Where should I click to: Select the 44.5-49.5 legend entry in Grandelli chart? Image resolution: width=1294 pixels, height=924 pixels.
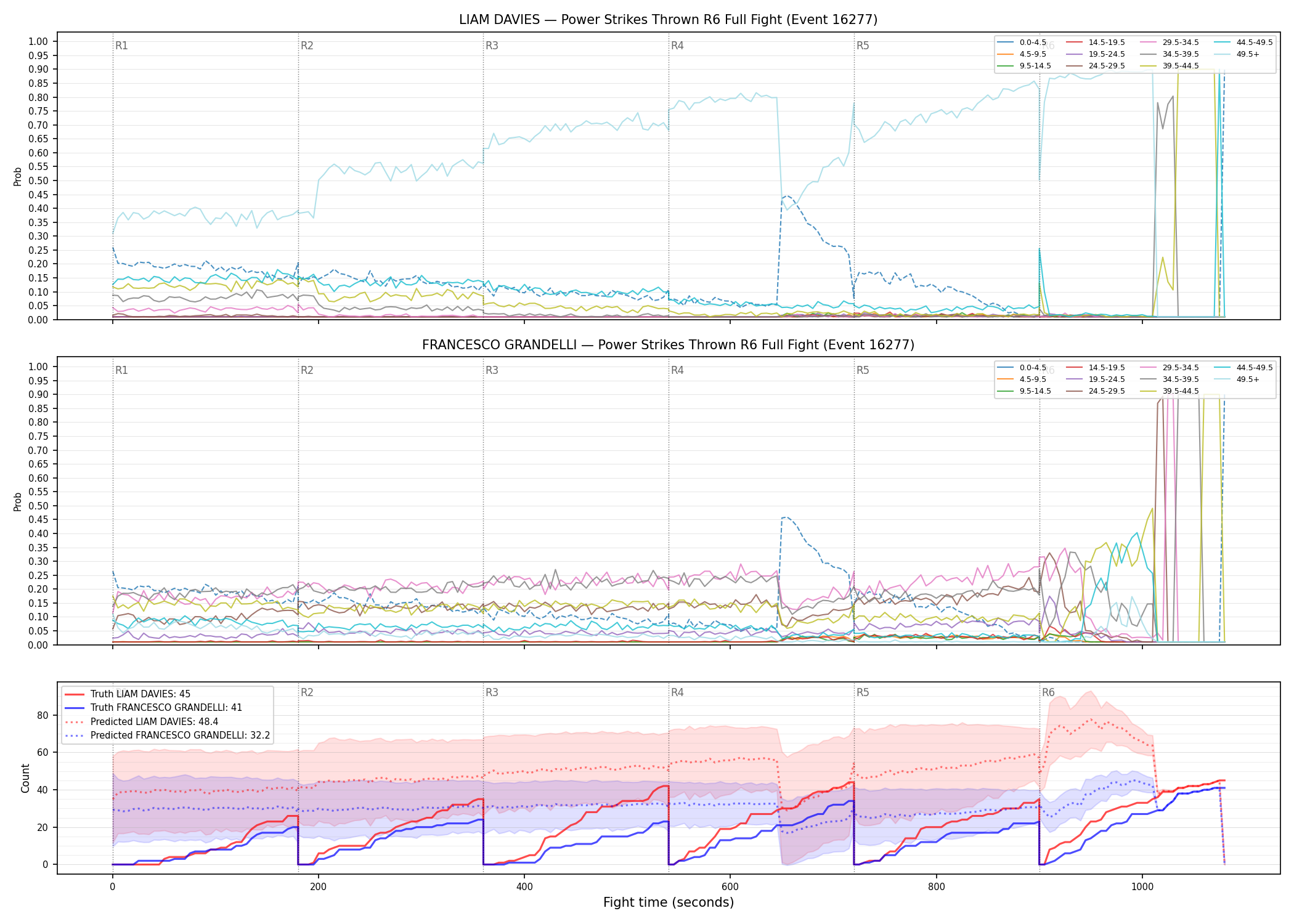[1243, 368]
